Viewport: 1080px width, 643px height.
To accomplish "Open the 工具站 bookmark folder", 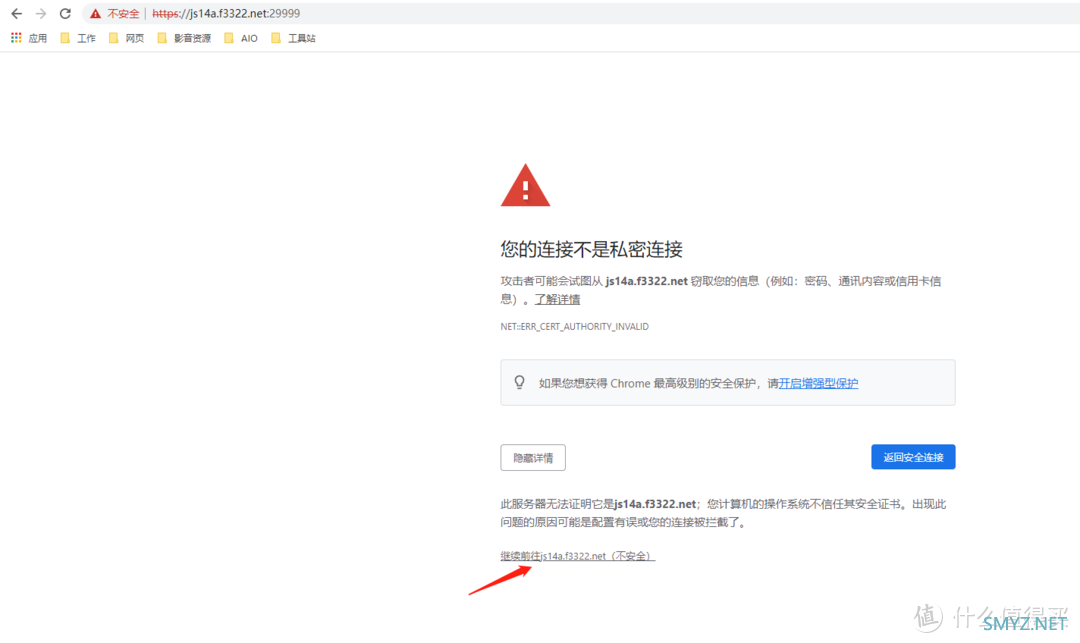I will point(293,38).
